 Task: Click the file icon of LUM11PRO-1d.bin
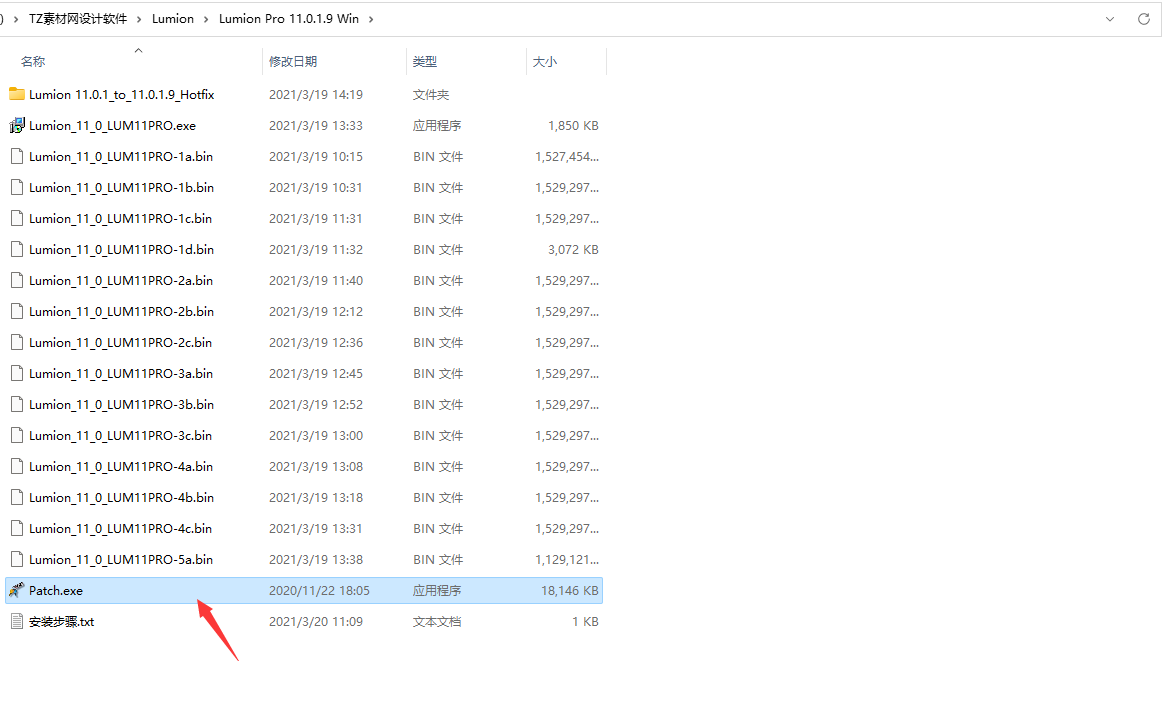[x=16, y=250]
